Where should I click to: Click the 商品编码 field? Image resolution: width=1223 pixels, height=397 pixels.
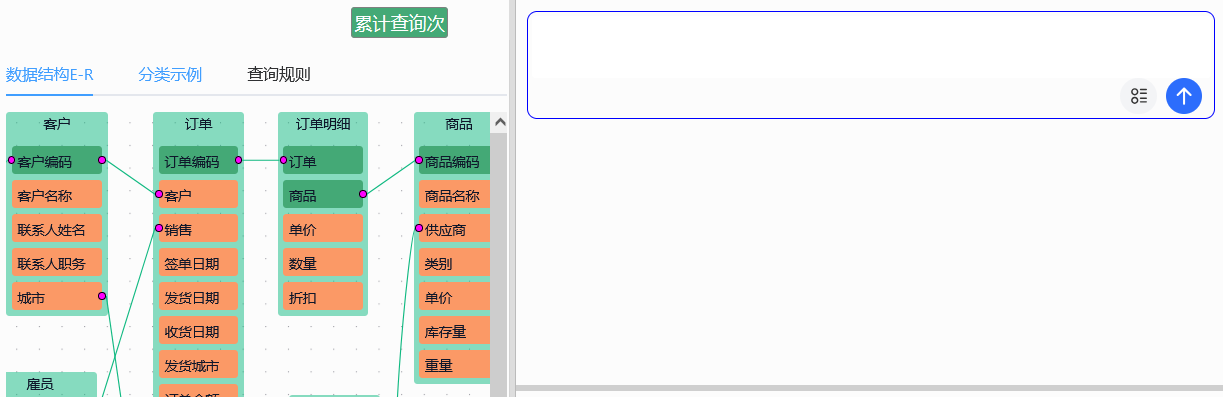(x=455, y=160)
